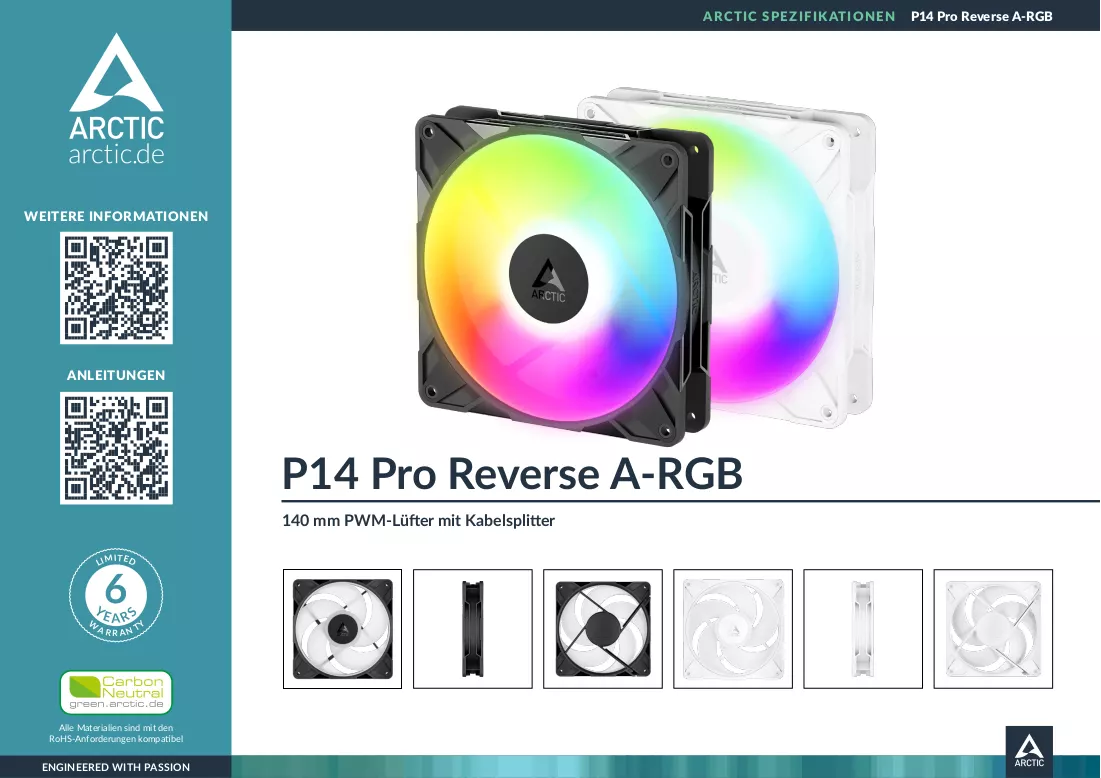Click the Engineered With Passion footer text

(x=116, y=767)
